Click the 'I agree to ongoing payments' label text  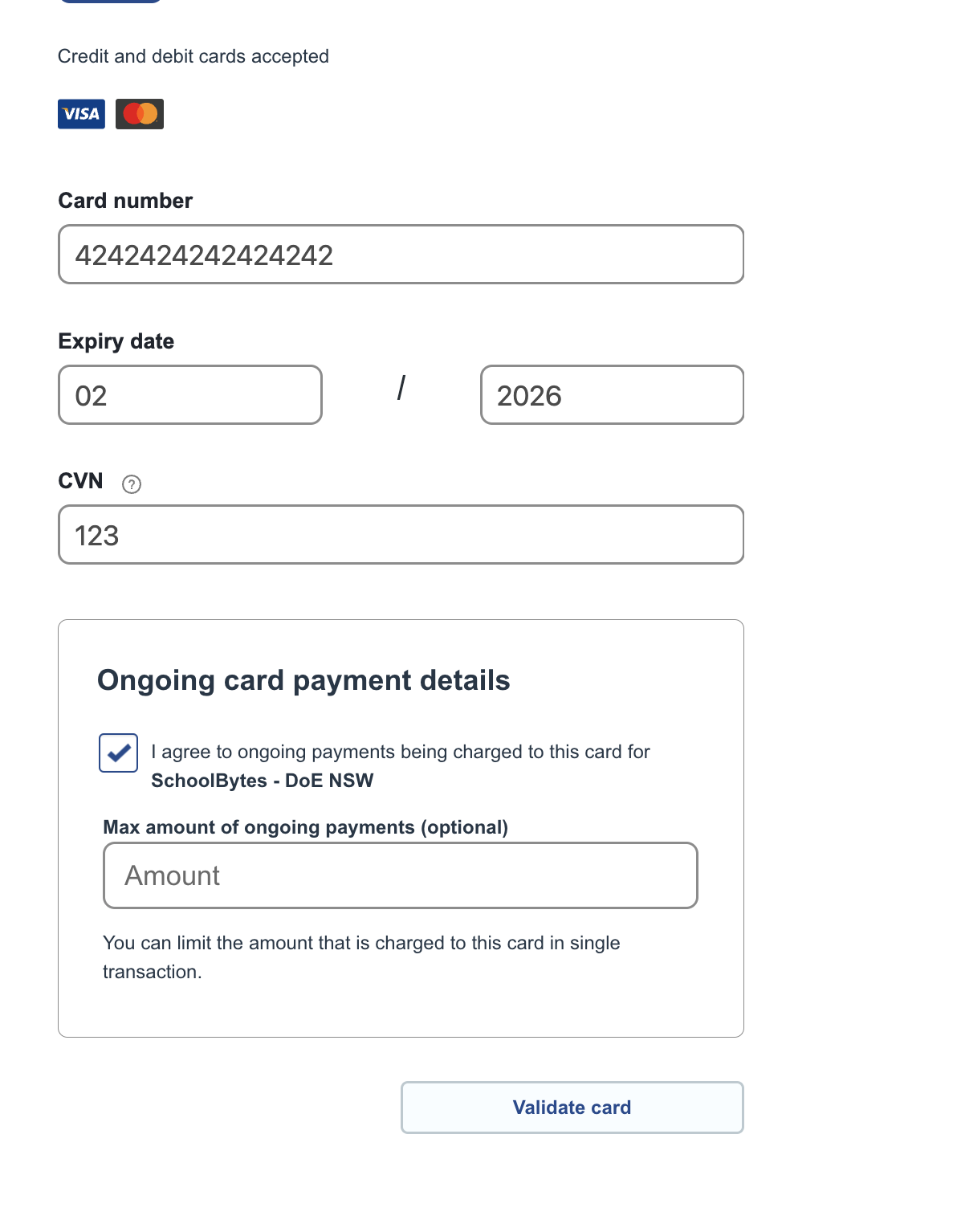point(401,752)
